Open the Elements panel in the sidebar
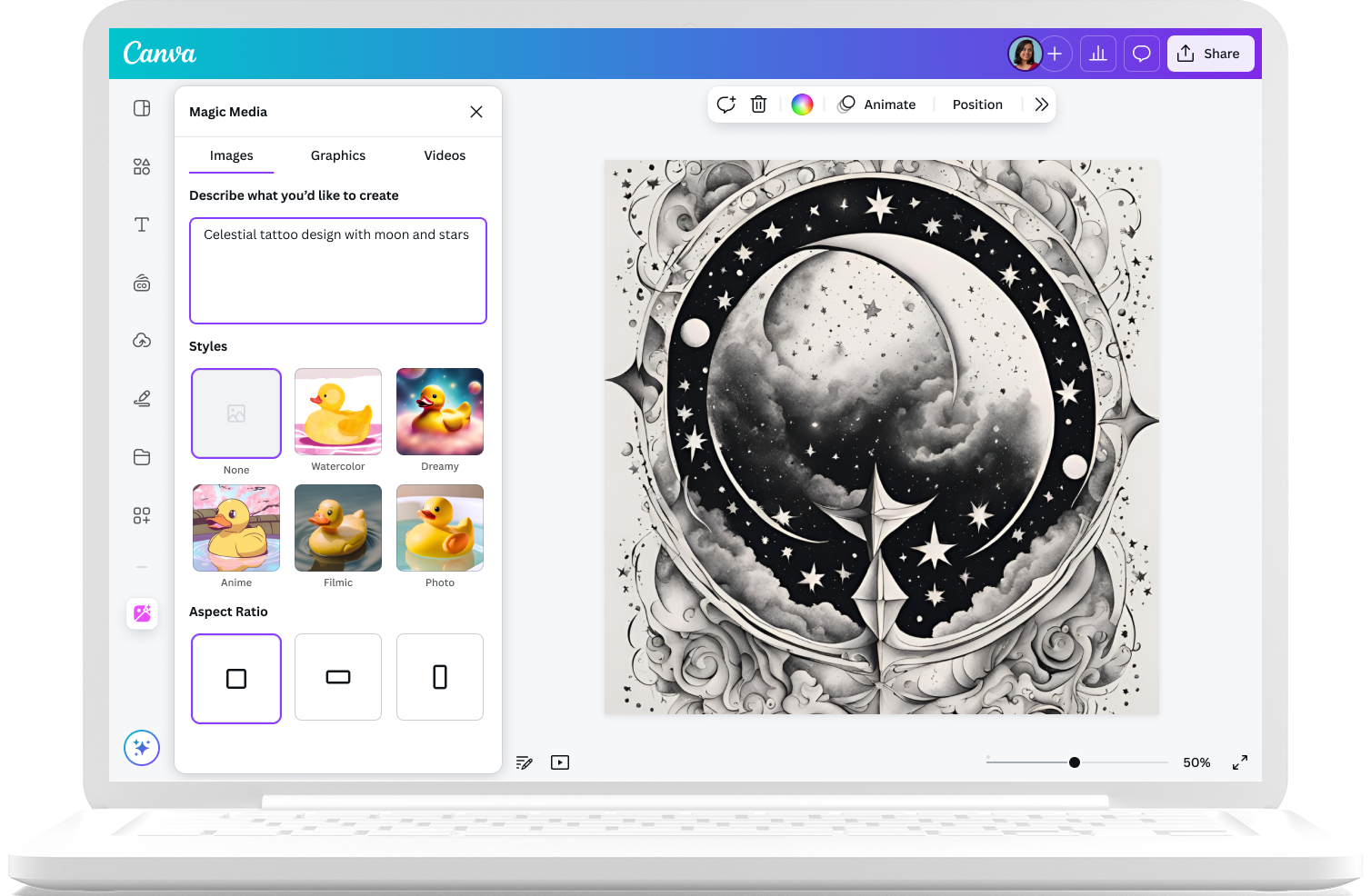This screenshot has height=896, width=1371. [142, 166]
